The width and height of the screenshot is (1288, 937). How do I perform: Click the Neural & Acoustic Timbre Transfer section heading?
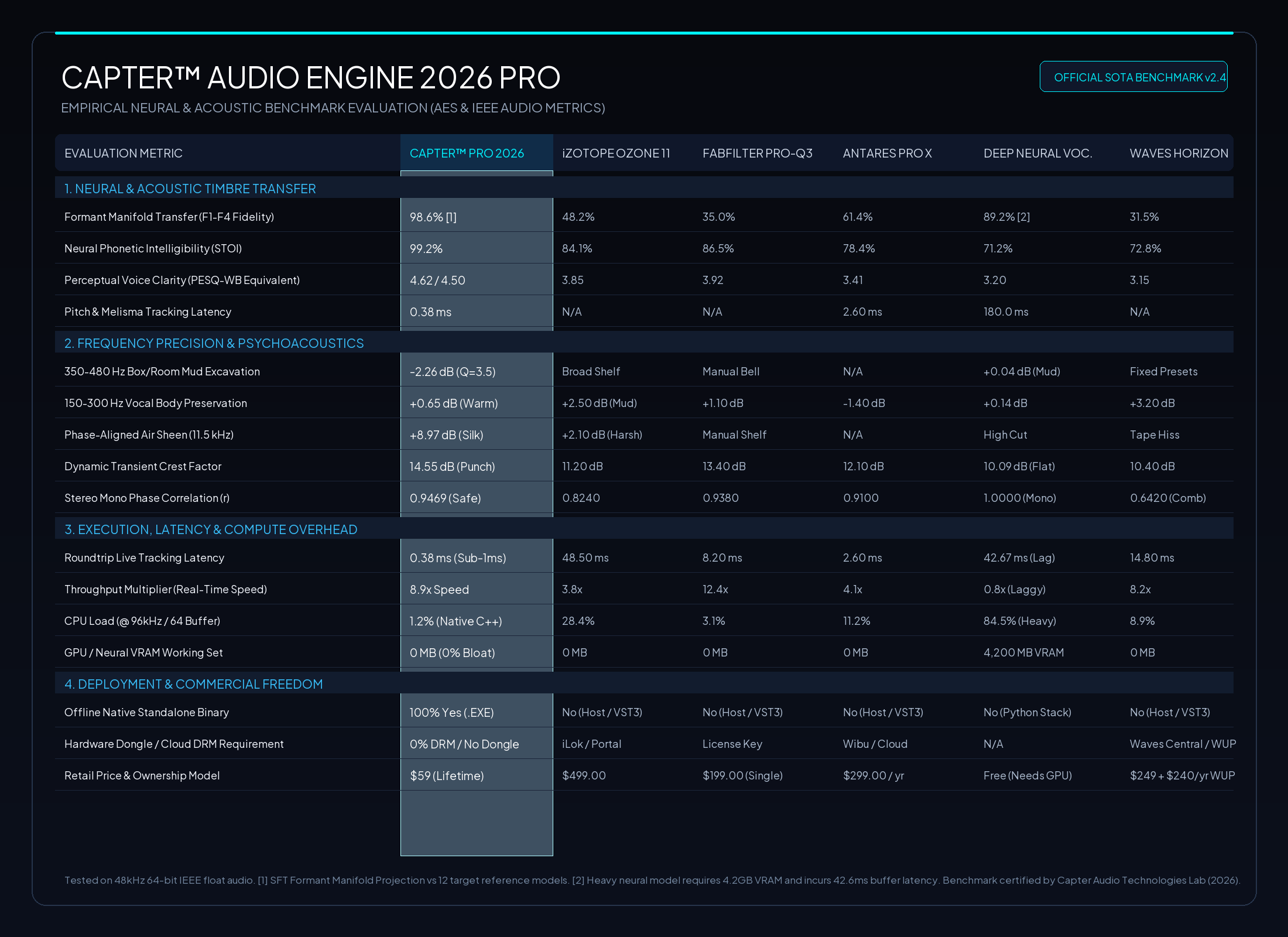click(190, 189)
